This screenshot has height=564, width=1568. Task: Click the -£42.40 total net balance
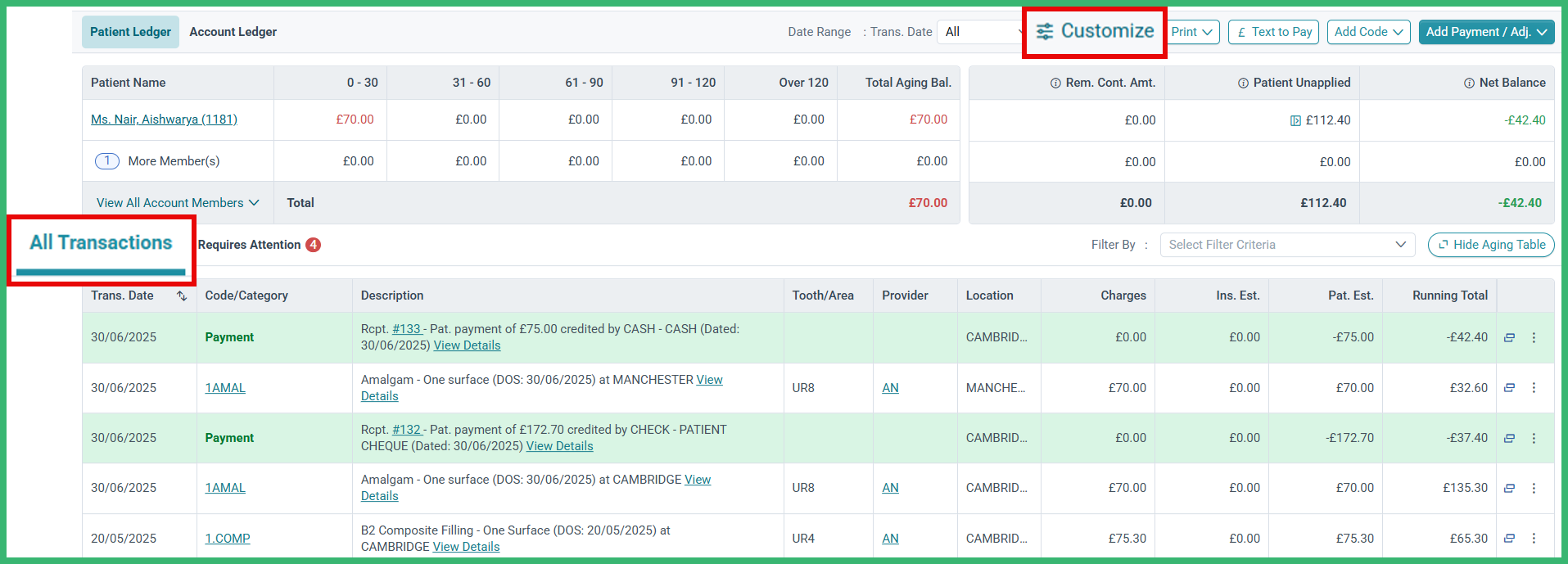[x=1520, y=203]
